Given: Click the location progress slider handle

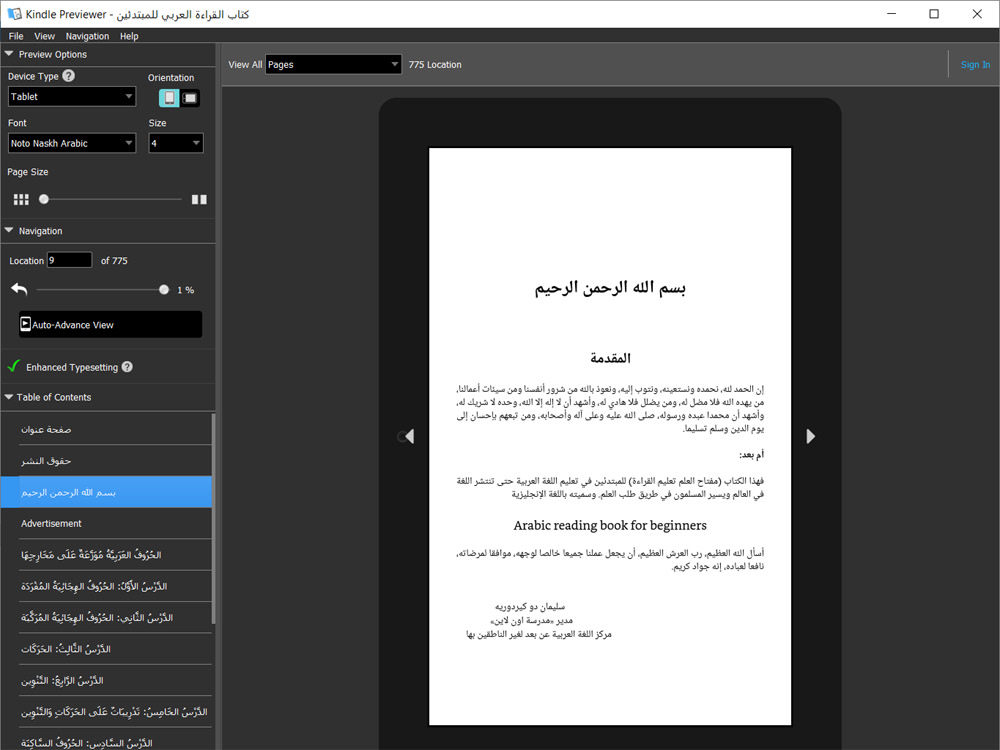Looking at the screenshot, I should point(164,290).
